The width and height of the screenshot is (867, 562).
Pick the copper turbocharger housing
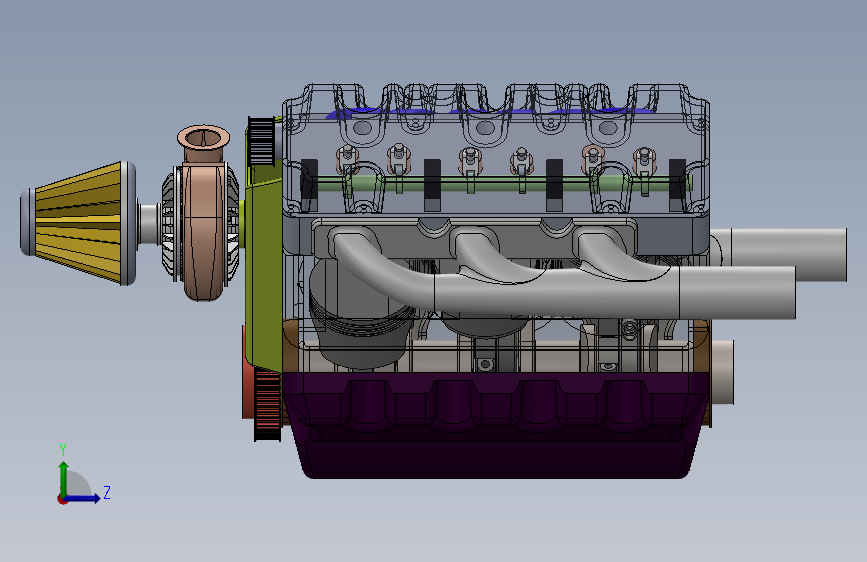point(202,231)
